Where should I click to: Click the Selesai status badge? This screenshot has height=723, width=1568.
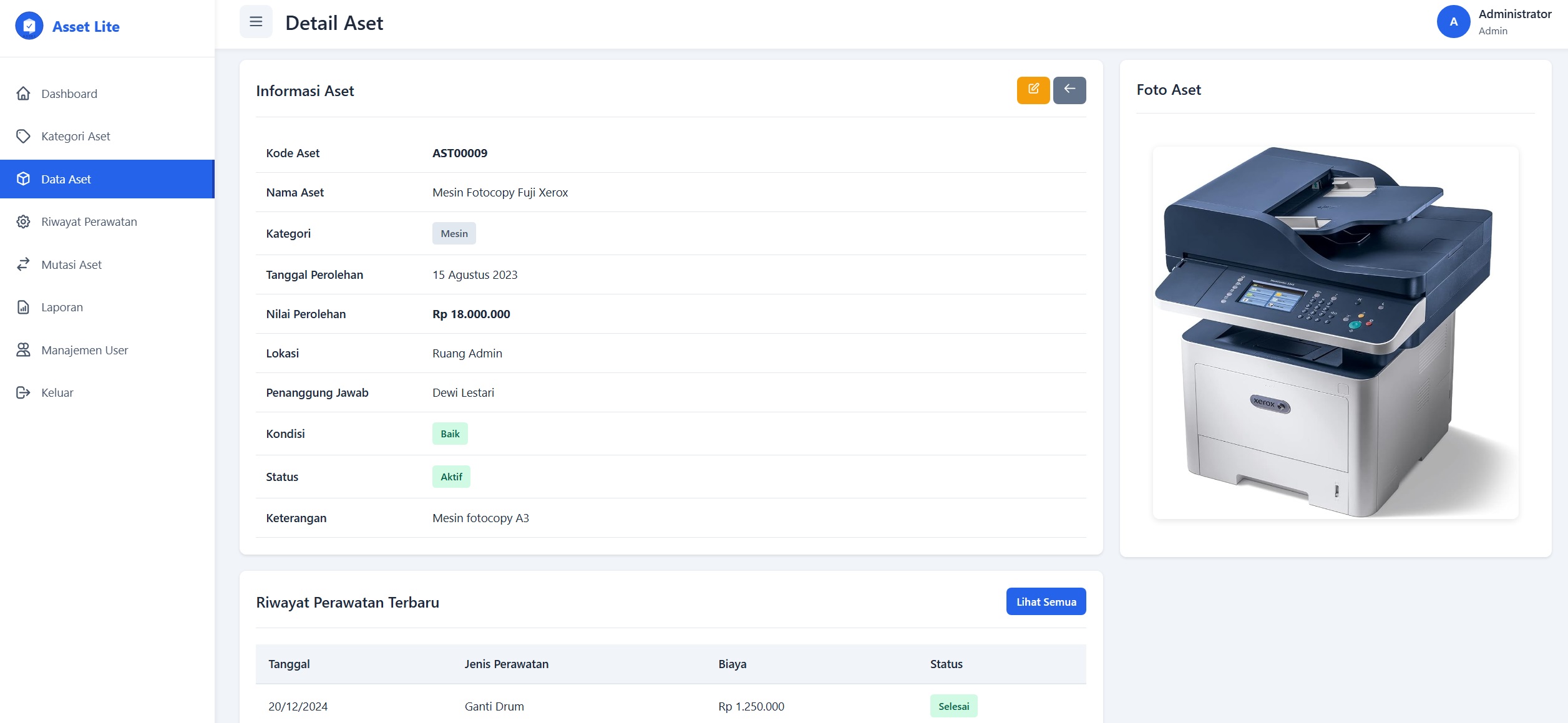tap(953, 706)
